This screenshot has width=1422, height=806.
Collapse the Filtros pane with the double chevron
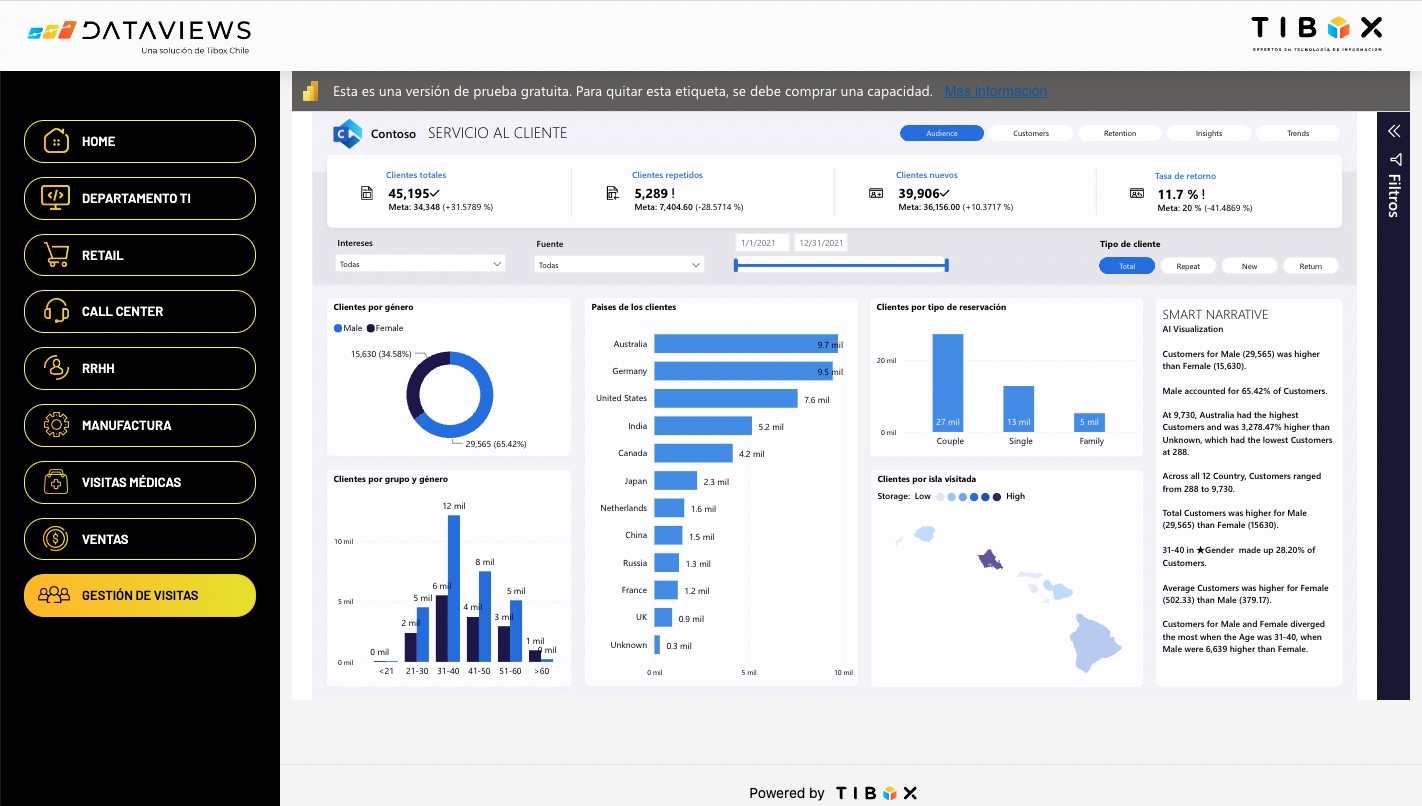point(1394,131)
